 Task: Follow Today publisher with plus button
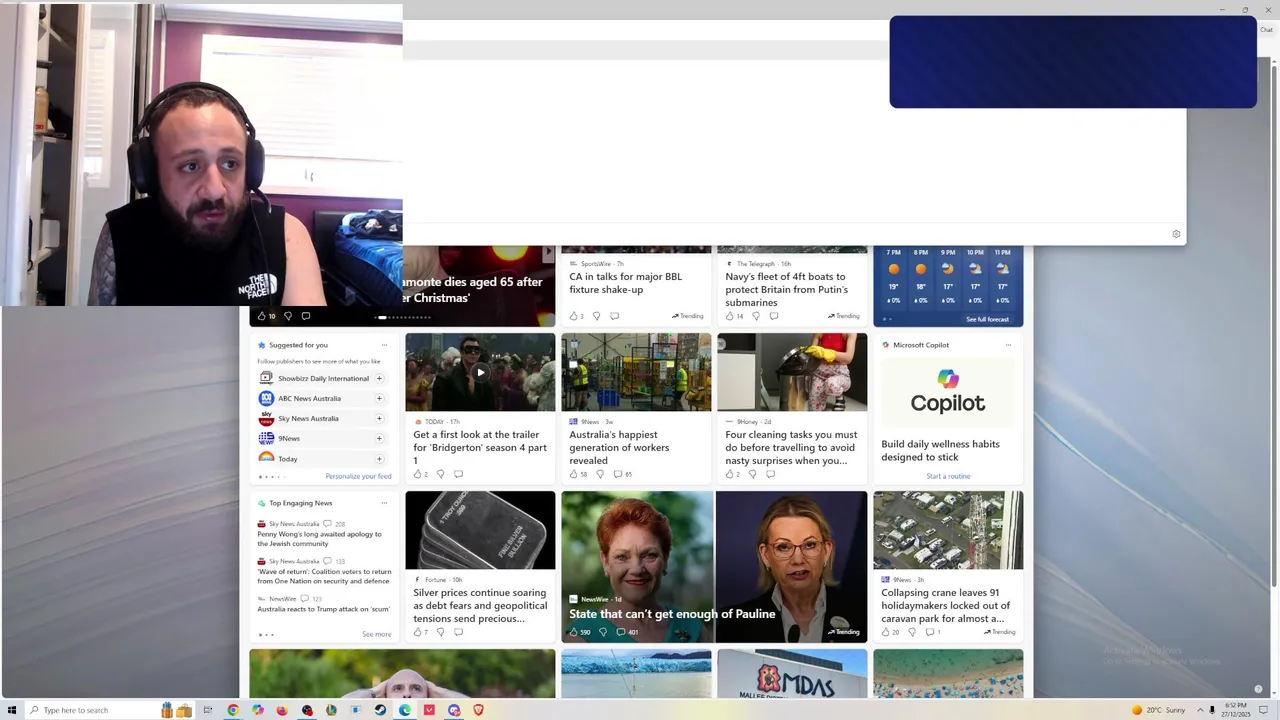(x=379, y=459)
